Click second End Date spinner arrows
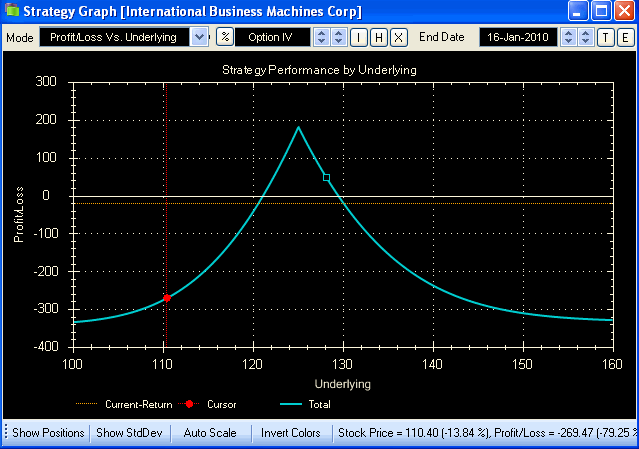Viewport: 639px width, 449px height. [585, 37]
